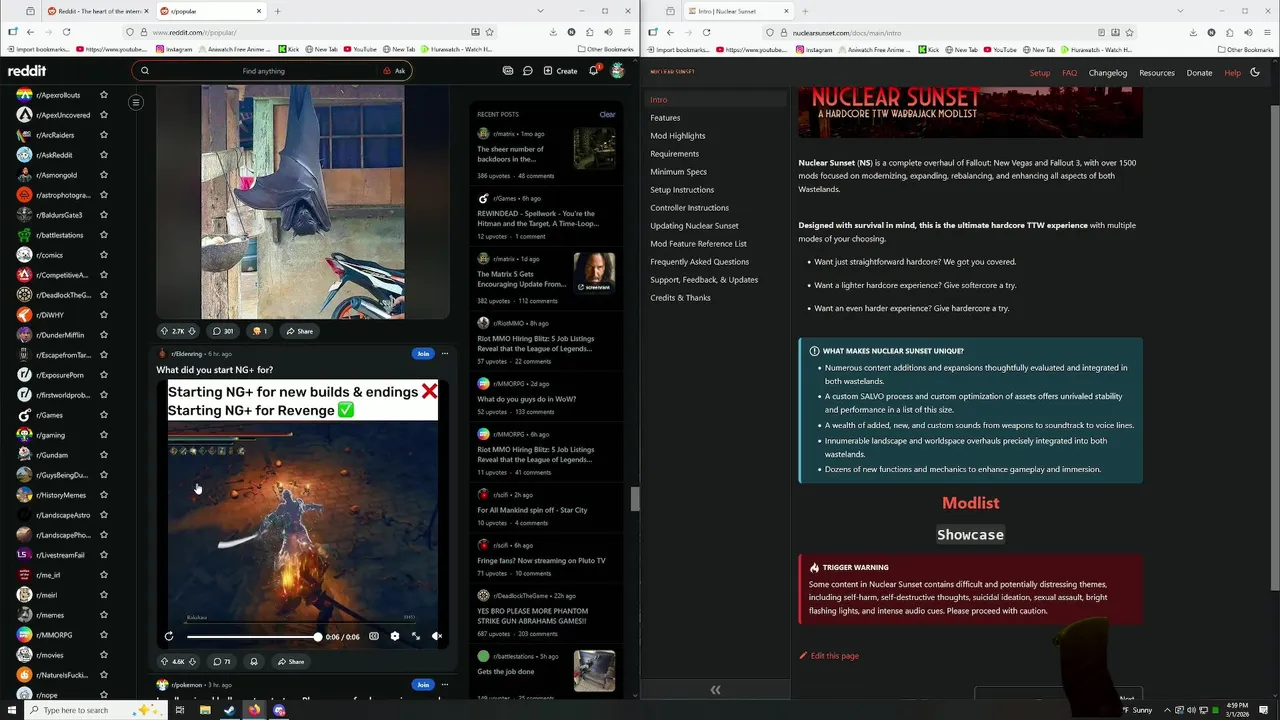Open the r/battlestations Gets the job done thumbnail

[x=594, y=671]
